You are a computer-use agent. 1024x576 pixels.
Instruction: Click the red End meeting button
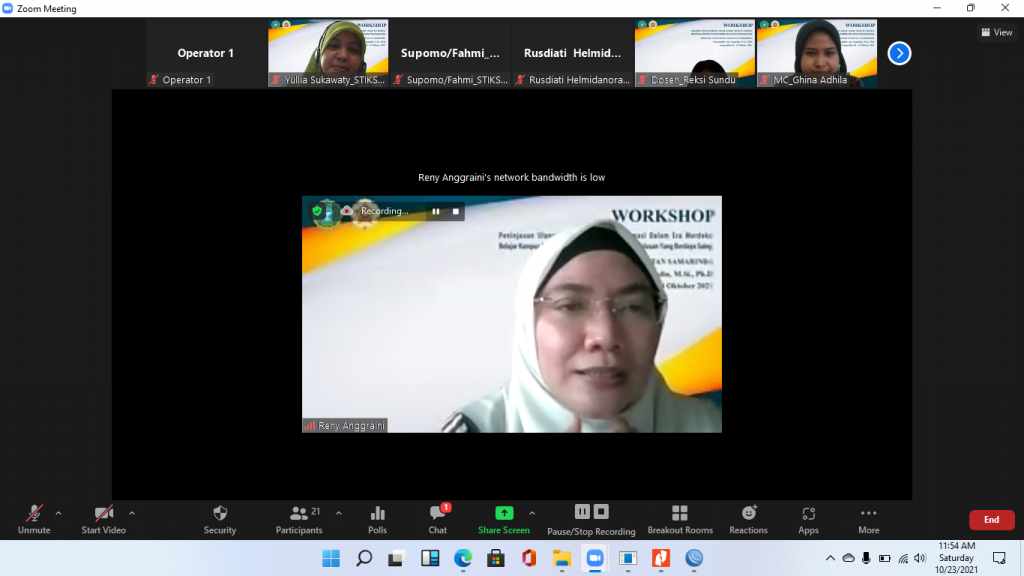pos(991,520)
